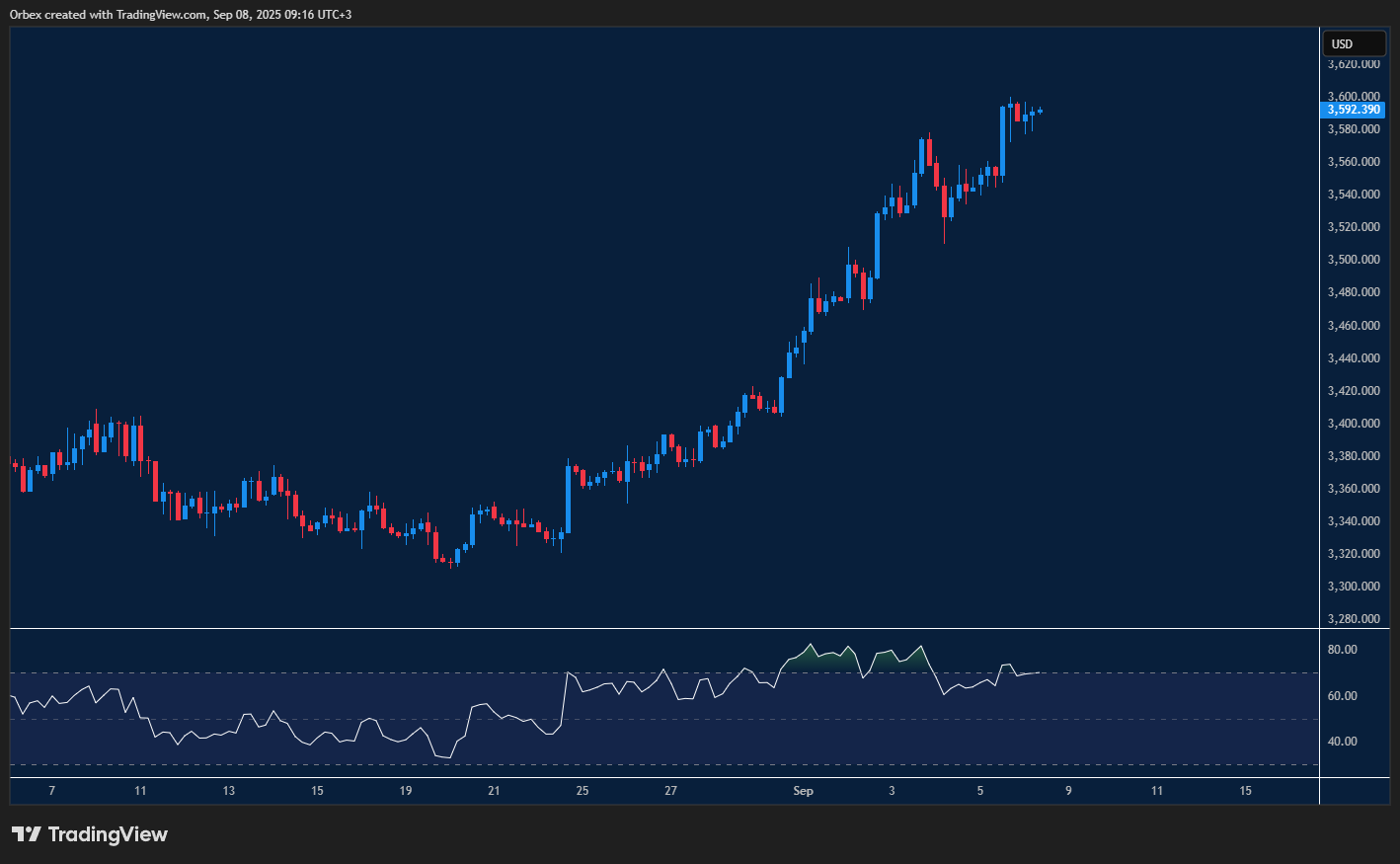Click the 3,500.000 price axis label
This screenshot has height=864, width=1400.
click(x=1354, y=260)
